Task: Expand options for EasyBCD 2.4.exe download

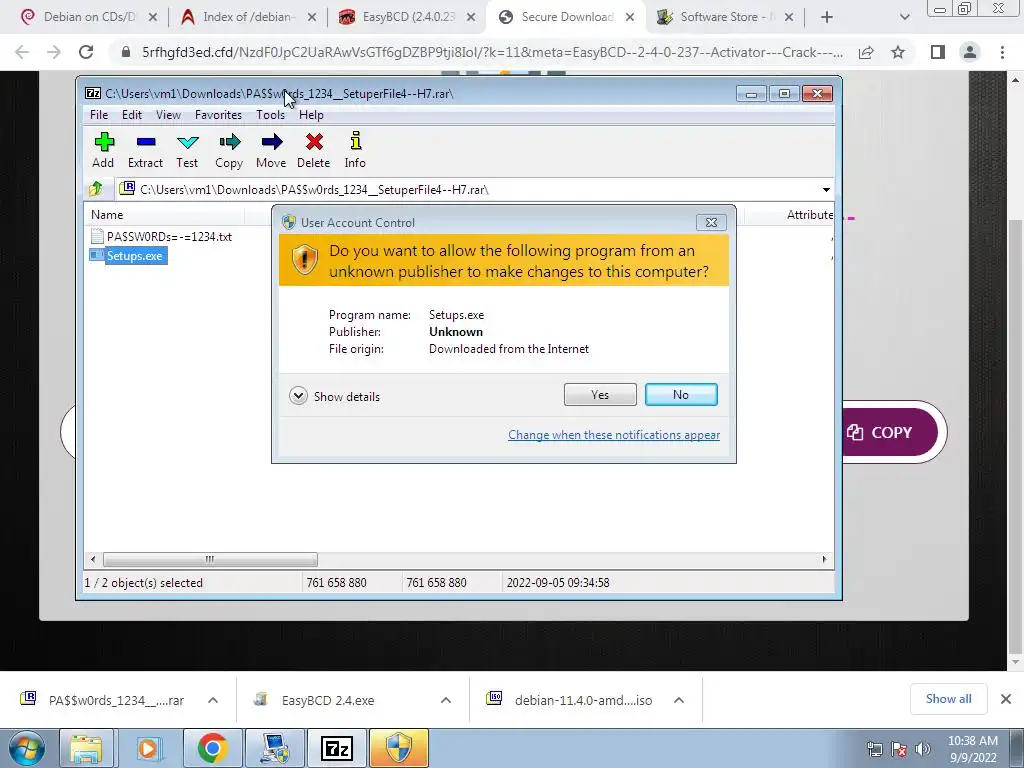Action: point(446,700)
